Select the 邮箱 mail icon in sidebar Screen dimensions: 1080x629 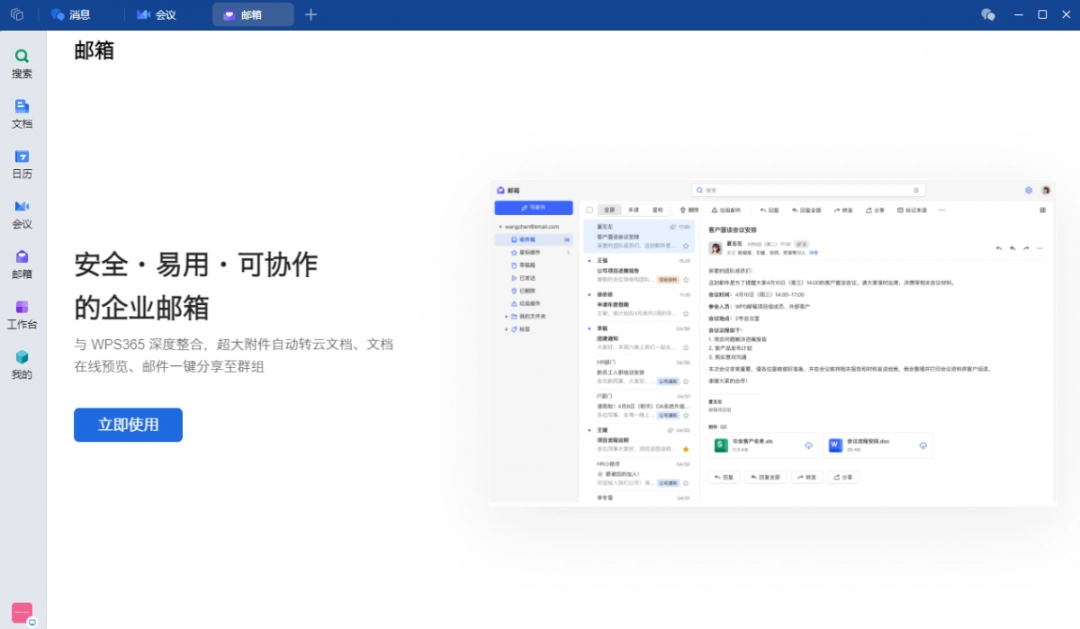tap(22, 262)
